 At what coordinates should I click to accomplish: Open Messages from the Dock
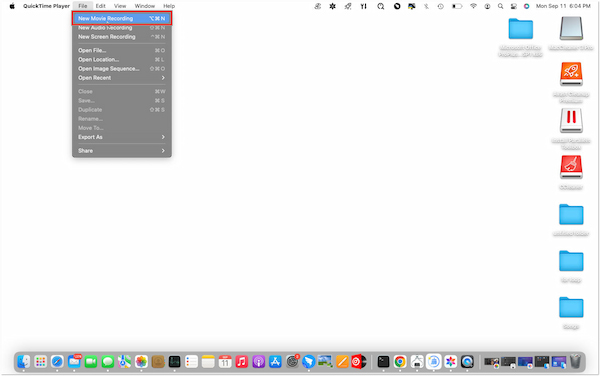pyautogui.click(x=108, y=361)
